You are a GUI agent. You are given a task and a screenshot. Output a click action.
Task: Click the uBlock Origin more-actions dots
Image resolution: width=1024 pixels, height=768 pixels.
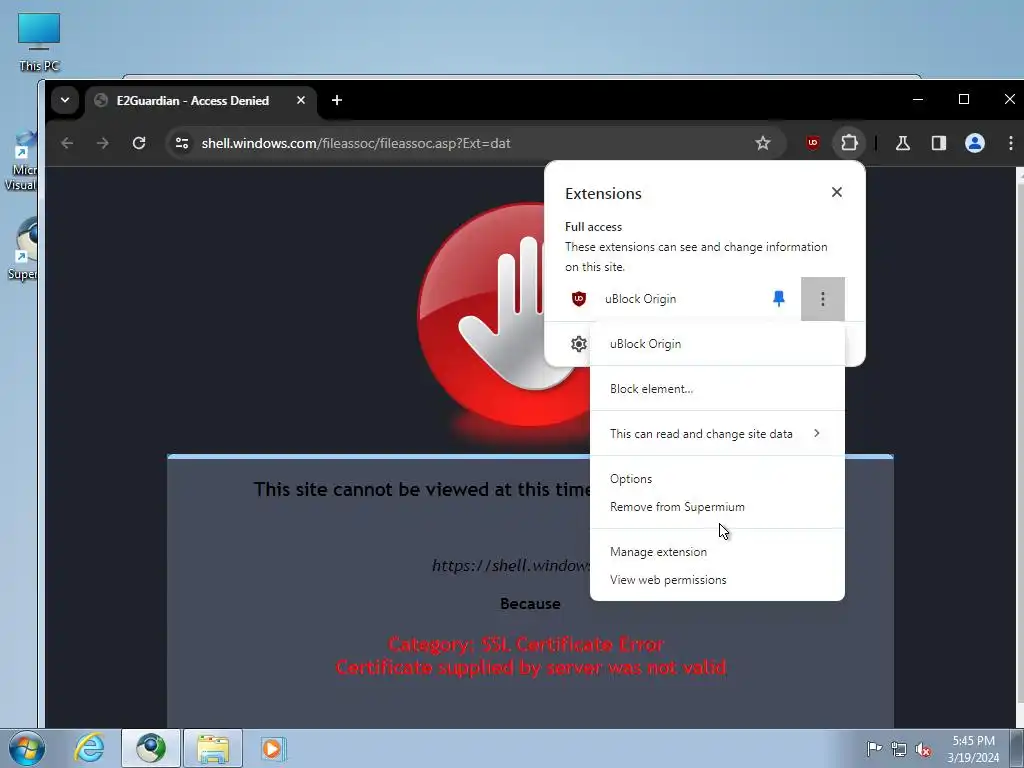tap(822, 298)
